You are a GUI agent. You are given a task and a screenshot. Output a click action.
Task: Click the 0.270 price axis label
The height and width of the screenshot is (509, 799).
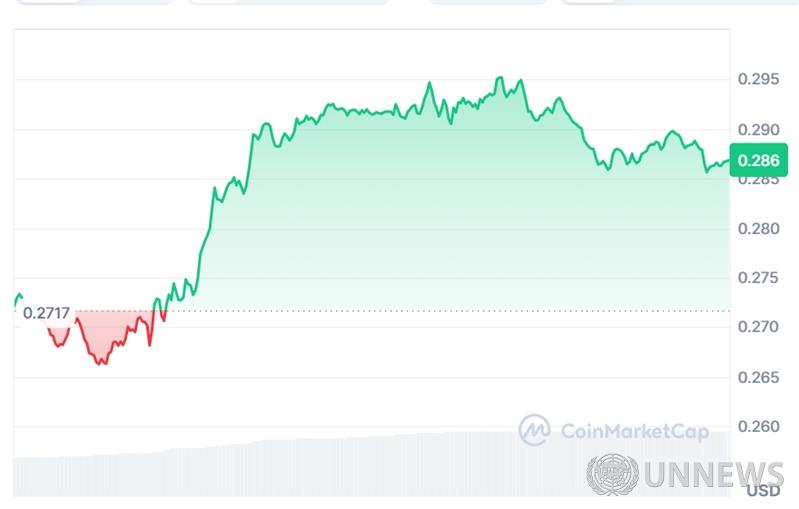[757, 327]
